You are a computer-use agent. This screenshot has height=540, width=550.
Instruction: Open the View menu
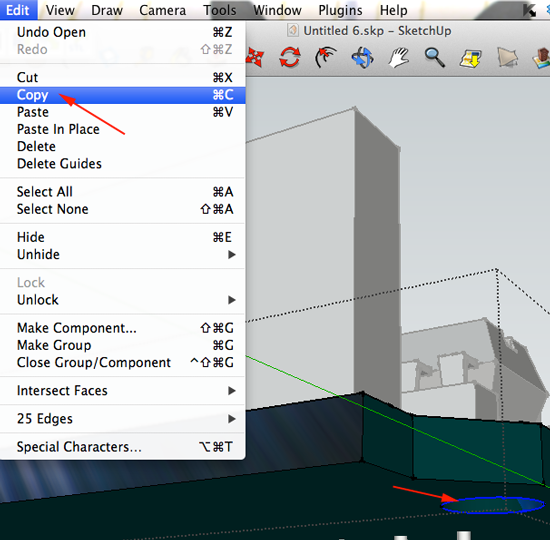pyautogui.click(x=60, y=10)
